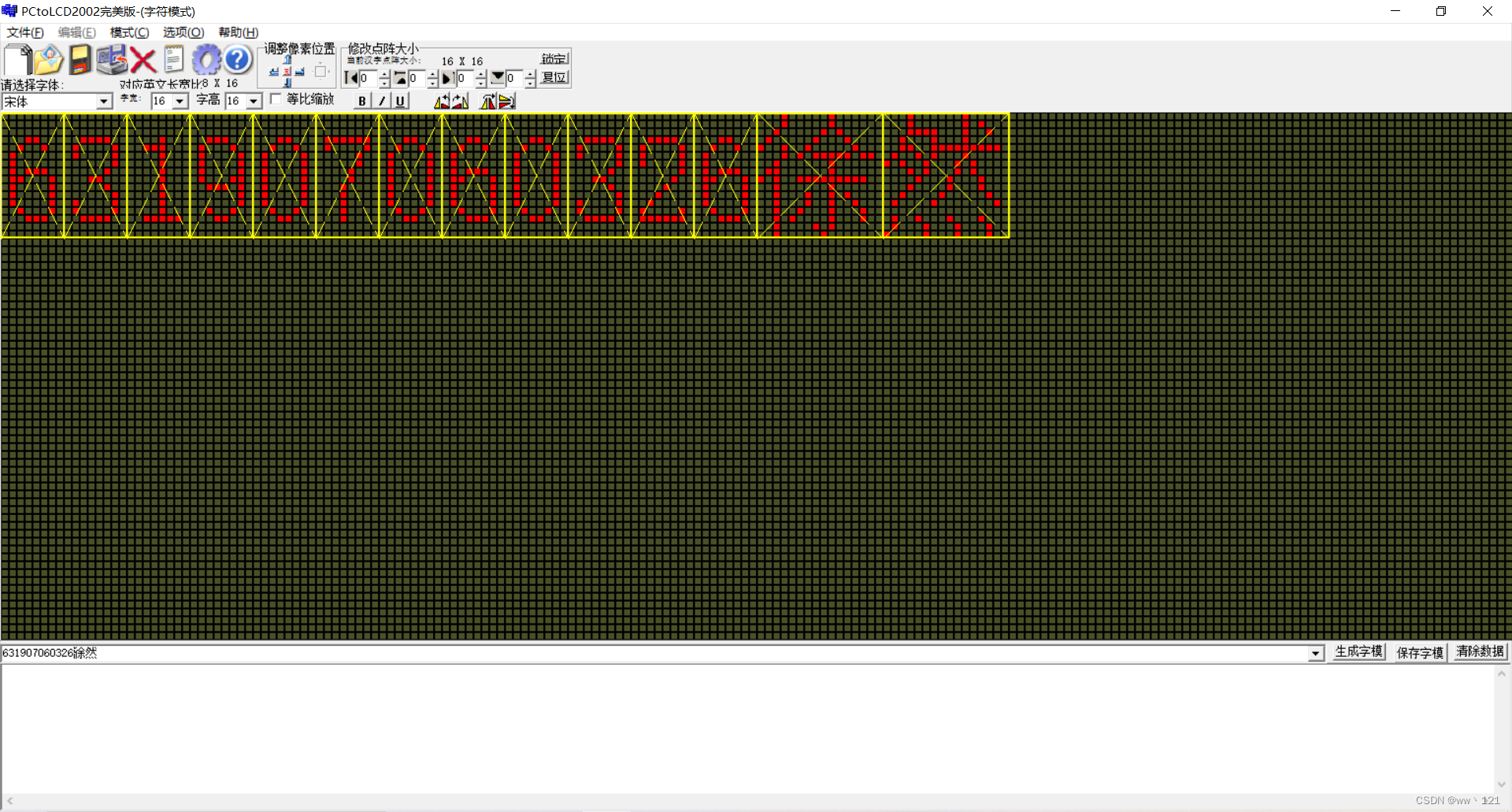This screenshot has width=1512, height=812.
Task: Open the notepad document icon
Action: [x=174, y=60]
